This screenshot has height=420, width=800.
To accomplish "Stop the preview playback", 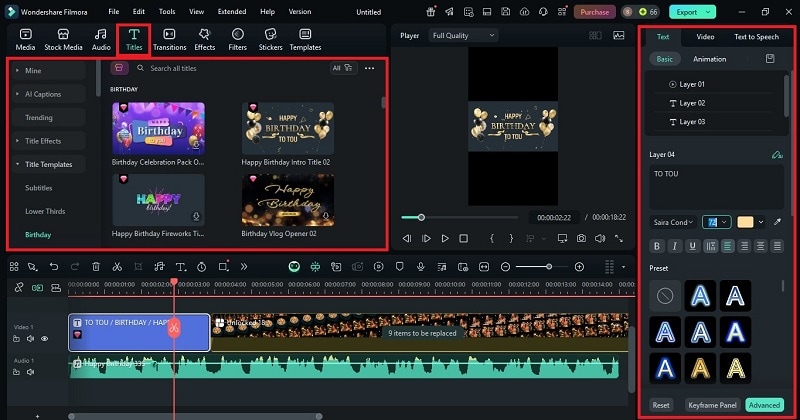I will pos(463,238).
